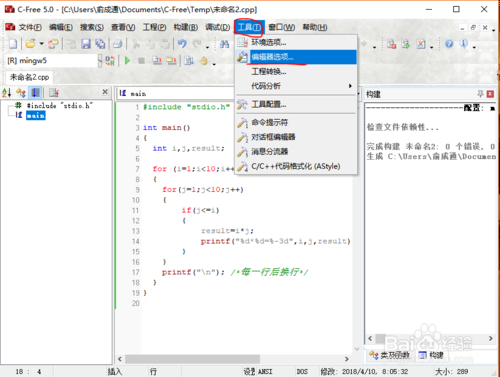This screenshot has height=377, width=500.
Task: Click the DOS status bar entry
Action: pos(302,371)
